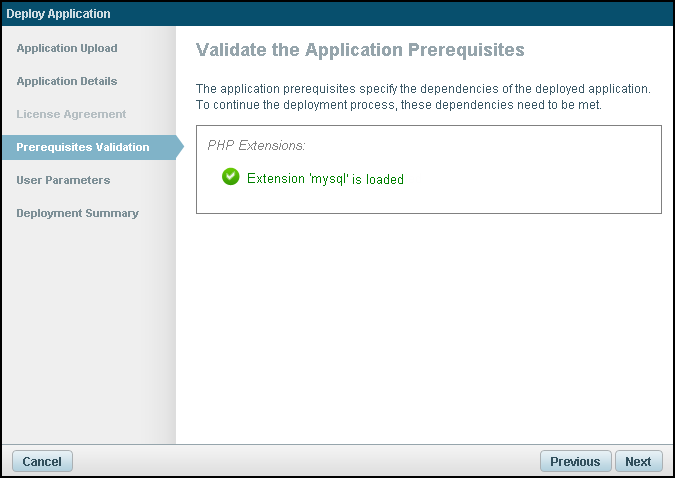Go back with the Previous button

pos(575,461)
